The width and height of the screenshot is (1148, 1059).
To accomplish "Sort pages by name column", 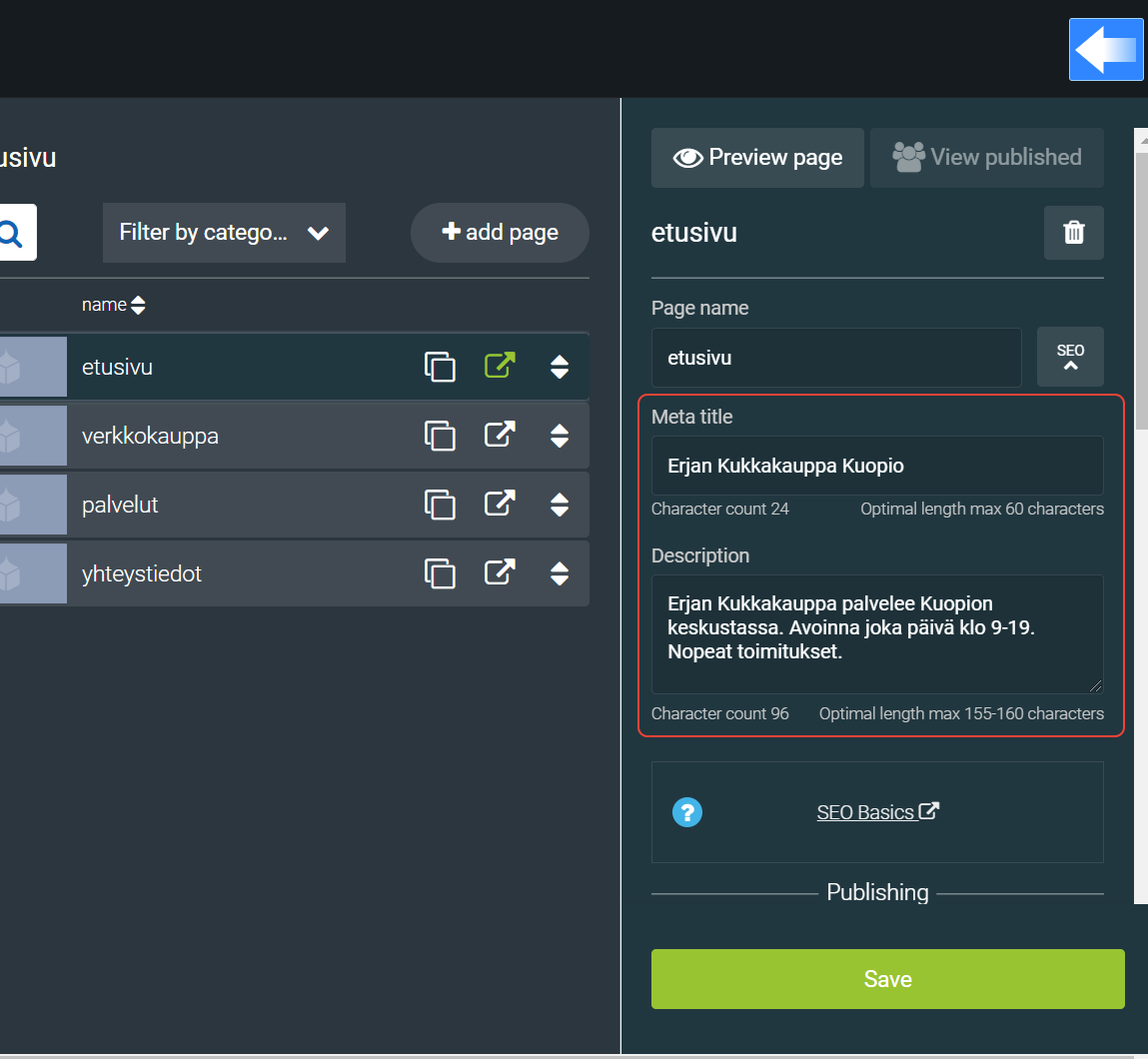I will point(113,305).
